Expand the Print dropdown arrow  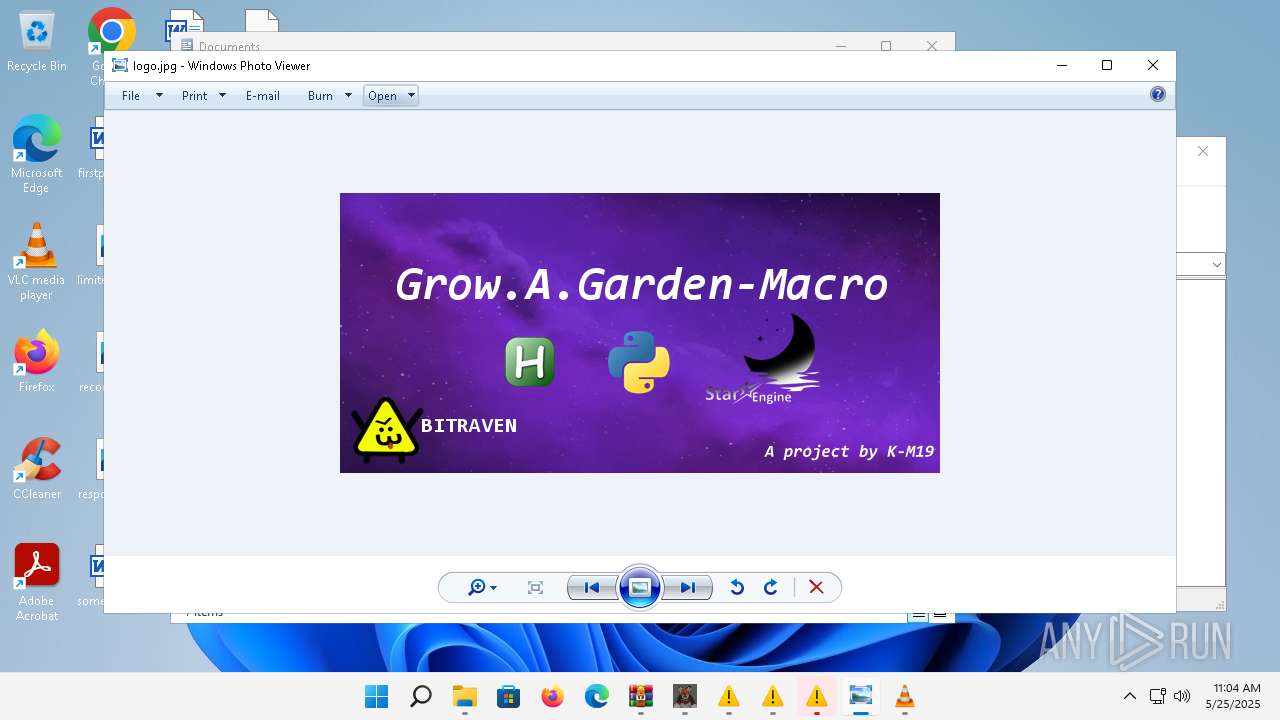pos(222,96)
